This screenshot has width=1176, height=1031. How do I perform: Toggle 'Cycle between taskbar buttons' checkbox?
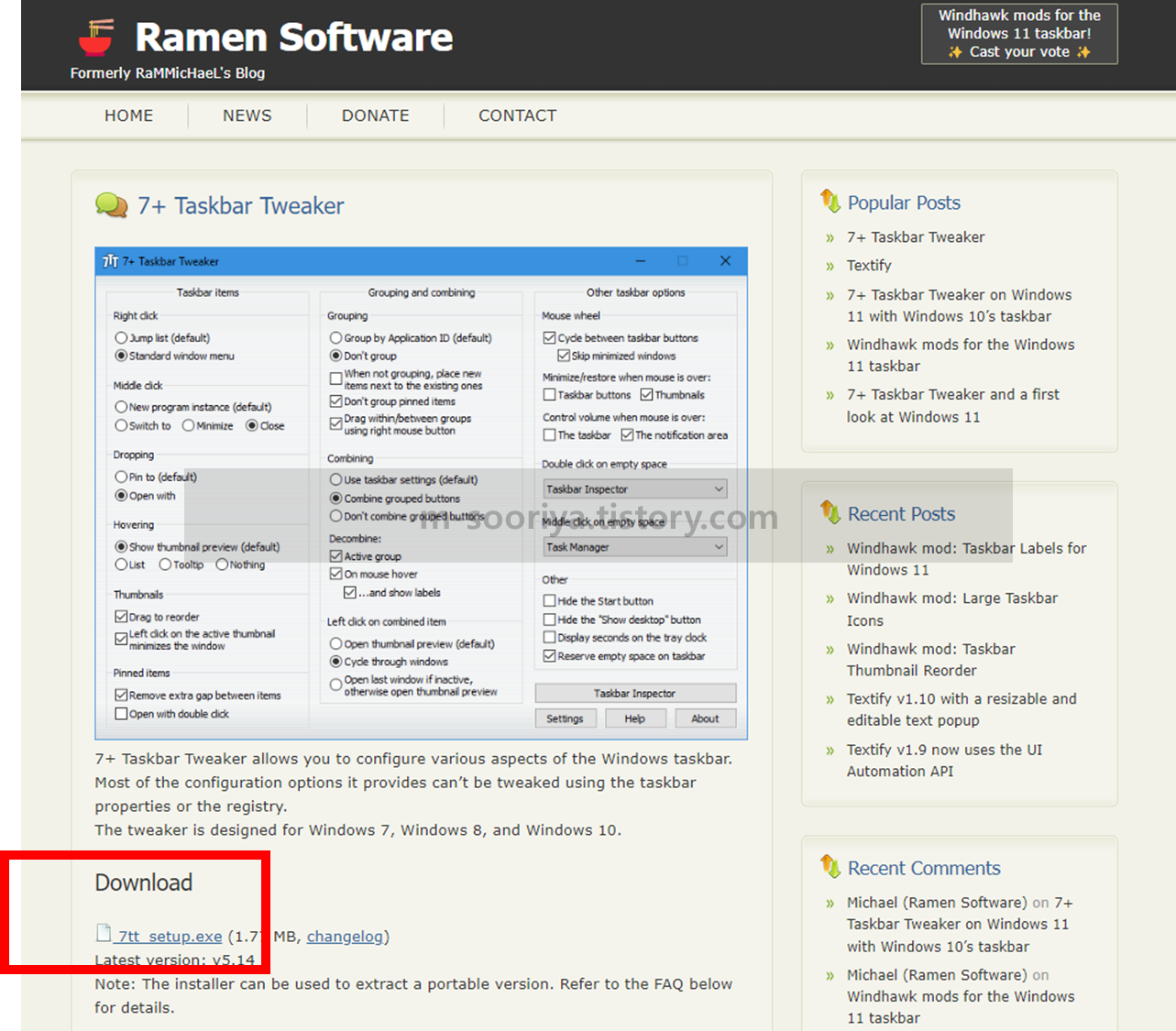tap(550, 338)
